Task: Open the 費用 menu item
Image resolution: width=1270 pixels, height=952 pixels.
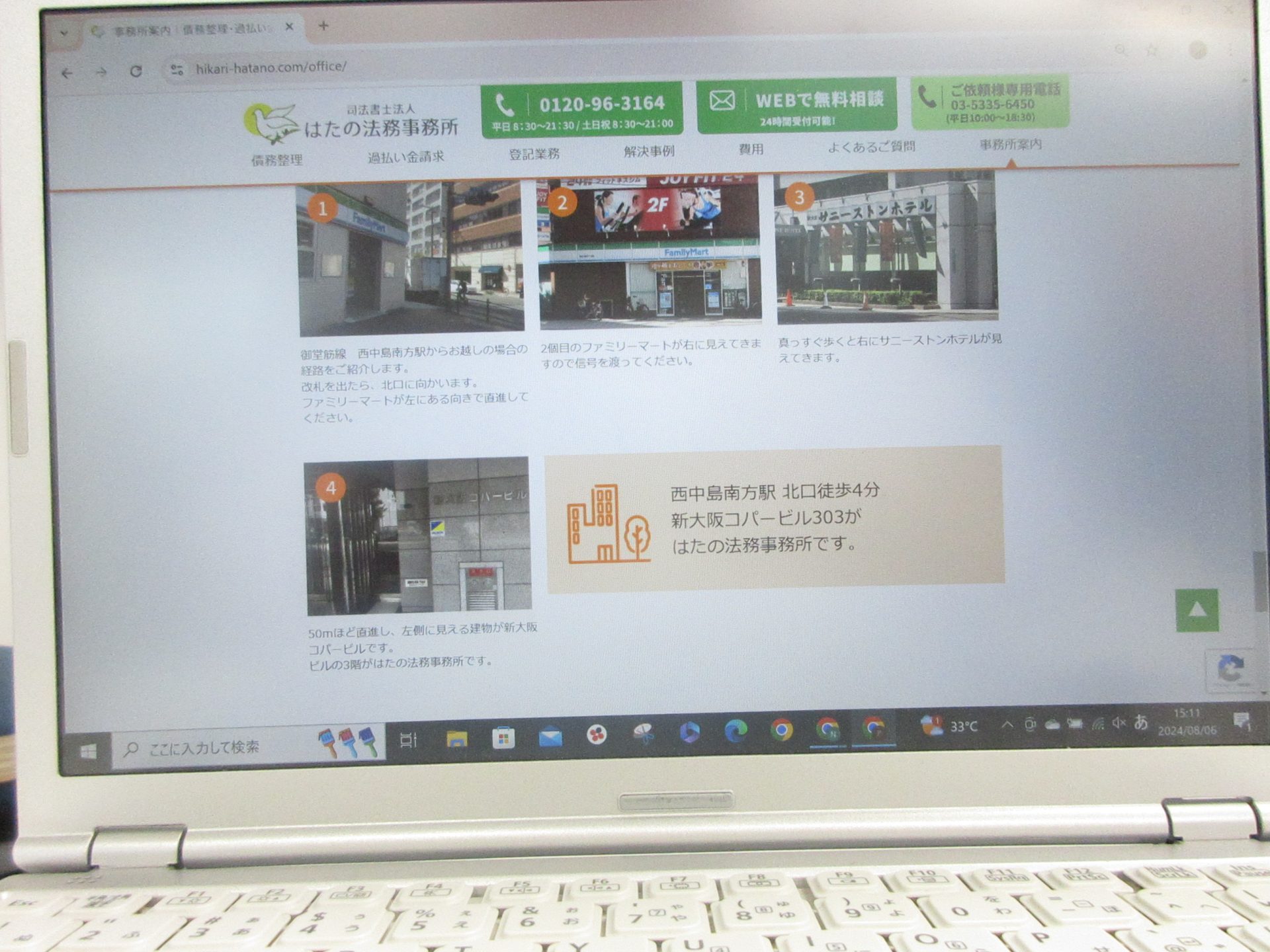Action: click(x=751, y=149)
